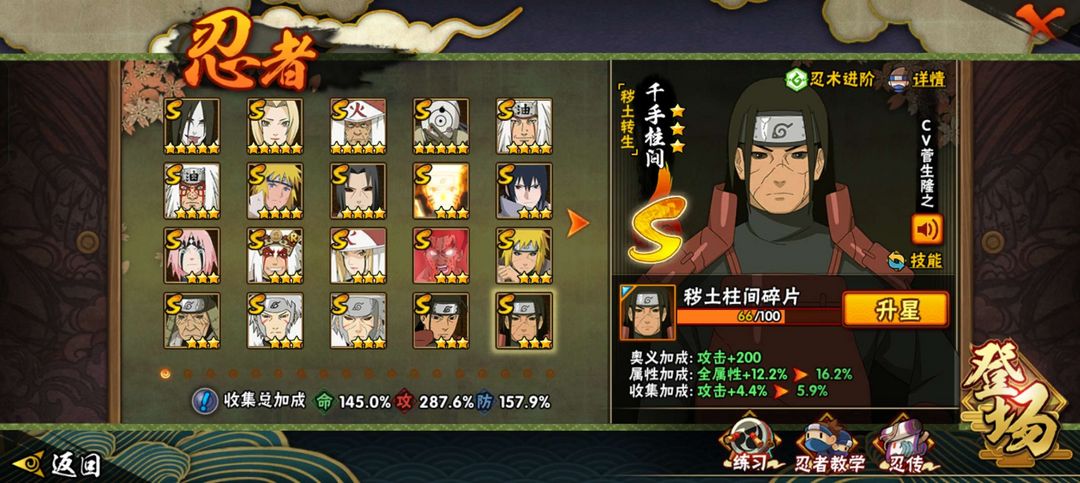Click the 技能 skill swap icon
This screenshot has height=483, width=1080.
(897, 260)
